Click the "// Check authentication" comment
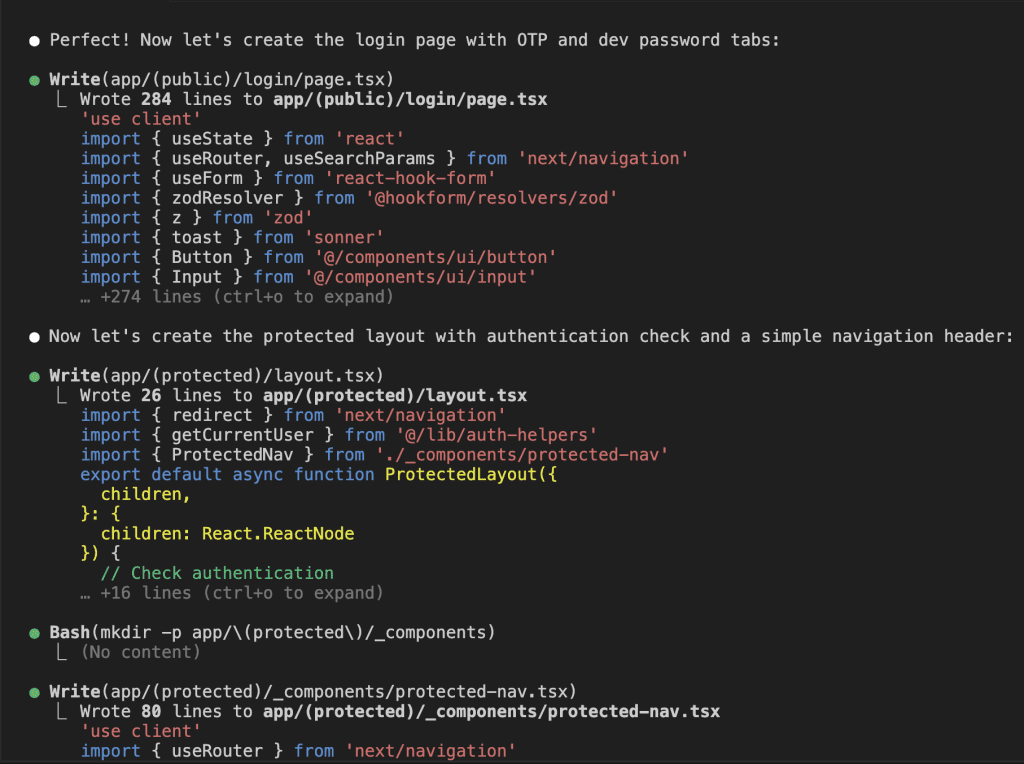Image resolution: width=1024 pixels, height=764 pixels. [x=217, y=574]
